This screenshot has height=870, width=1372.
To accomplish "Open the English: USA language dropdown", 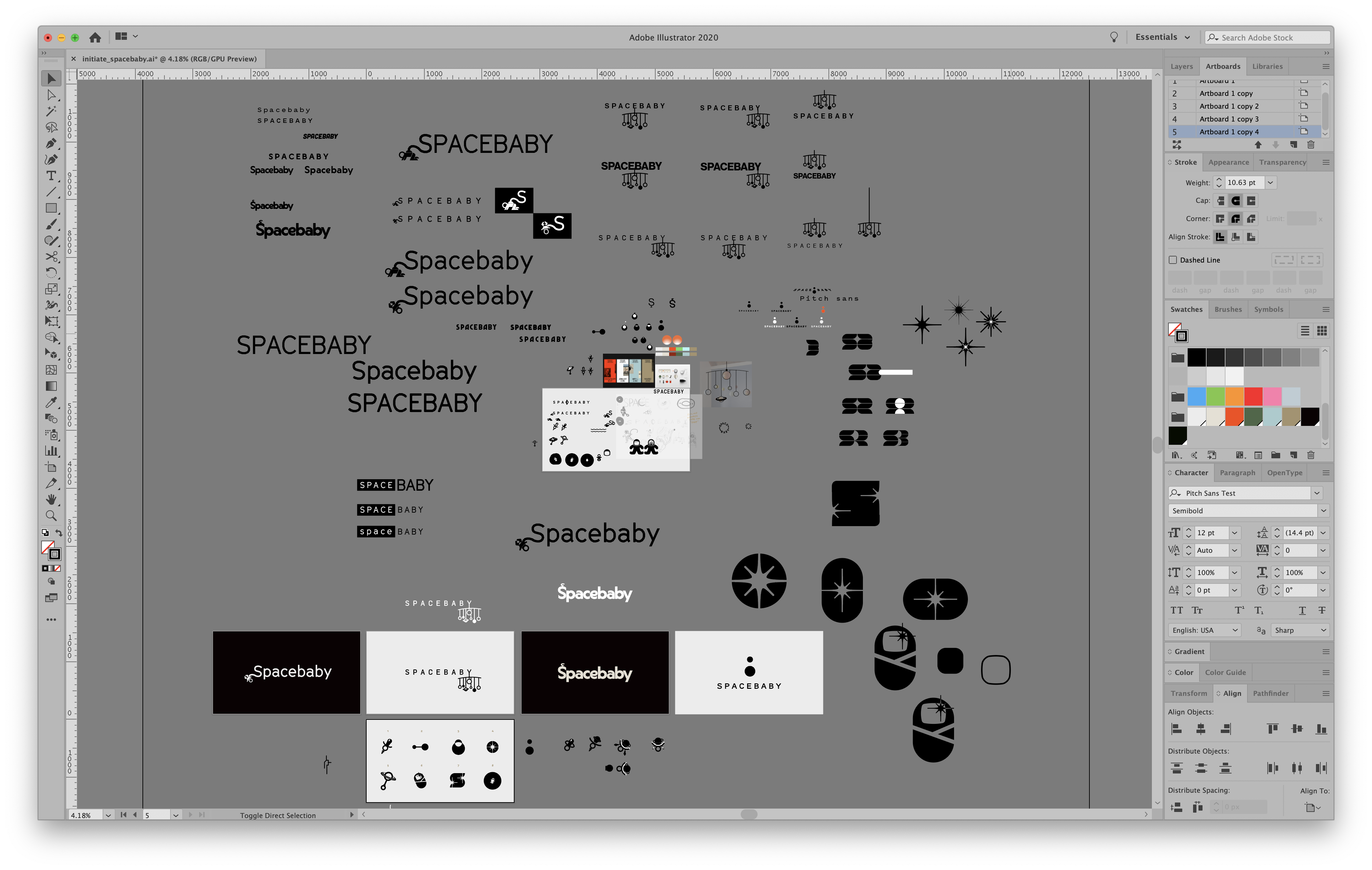I will (x=1204, y=630).
